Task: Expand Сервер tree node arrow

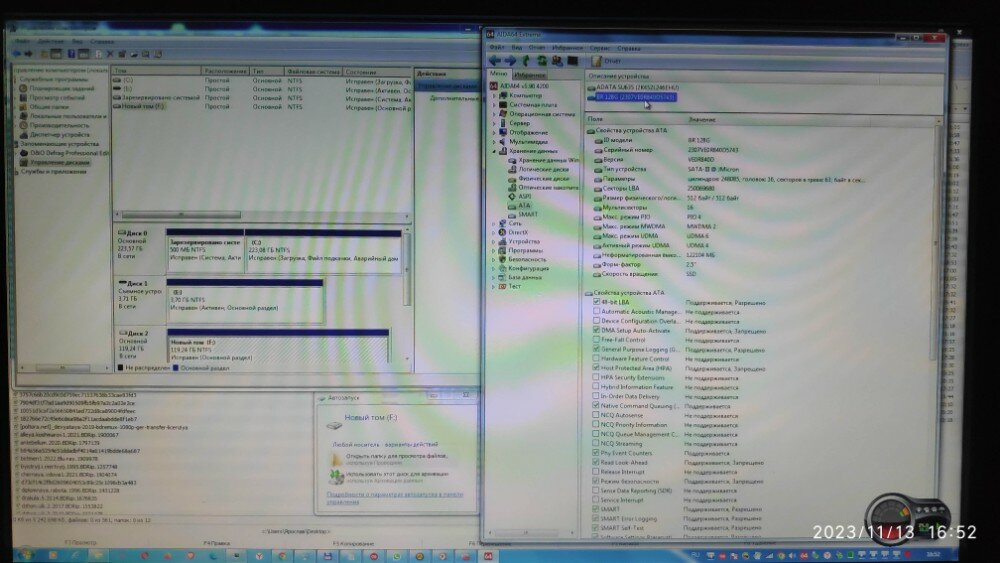Action: pyautogui.click(x=494, y=123)
